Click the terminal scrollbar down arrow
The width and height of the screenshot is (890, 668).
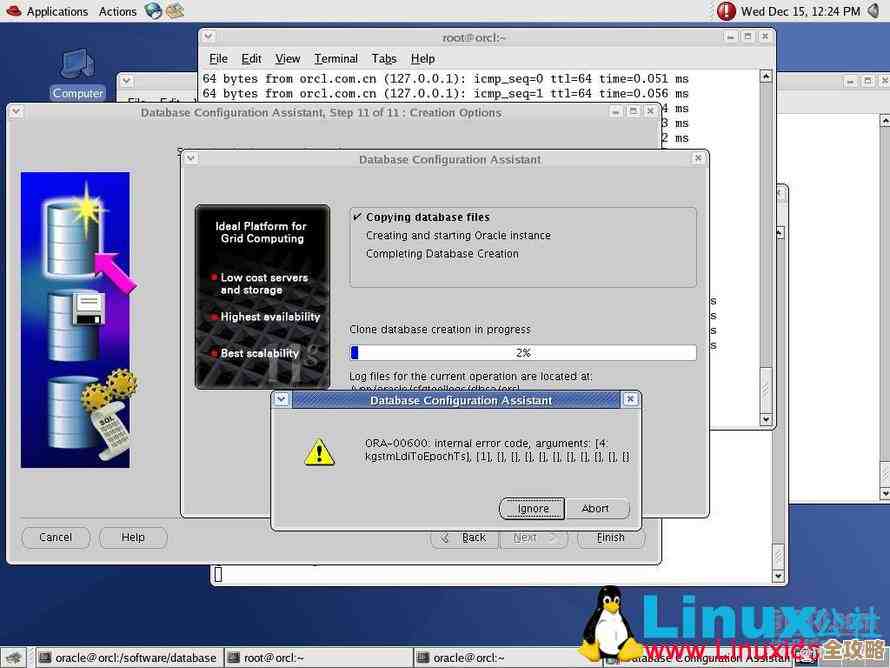click(766, 419)
